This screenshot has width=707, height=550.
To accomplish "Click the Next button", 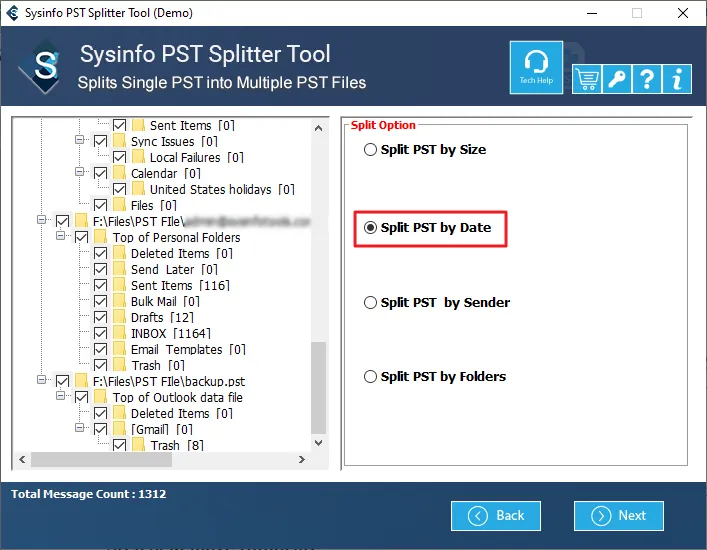I will (619, 516).
